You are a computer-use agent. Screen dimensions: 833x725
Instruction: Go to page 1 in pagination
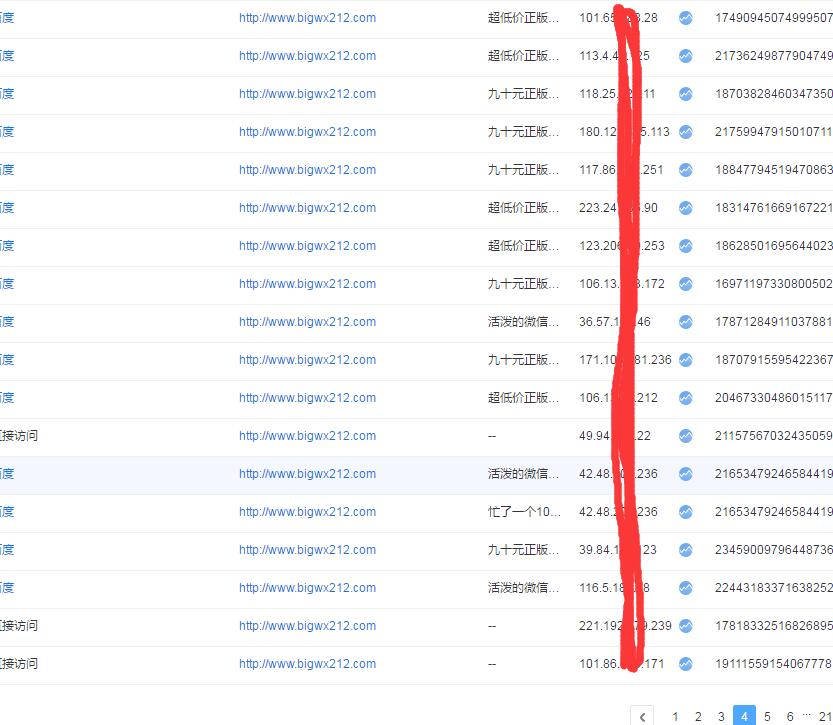675,717
